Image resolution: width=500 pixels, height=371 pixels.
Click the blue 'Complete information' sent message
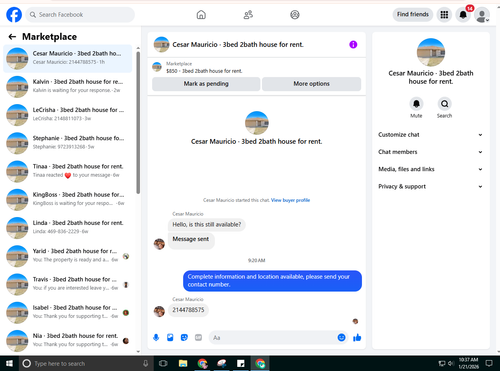[272, 281]
